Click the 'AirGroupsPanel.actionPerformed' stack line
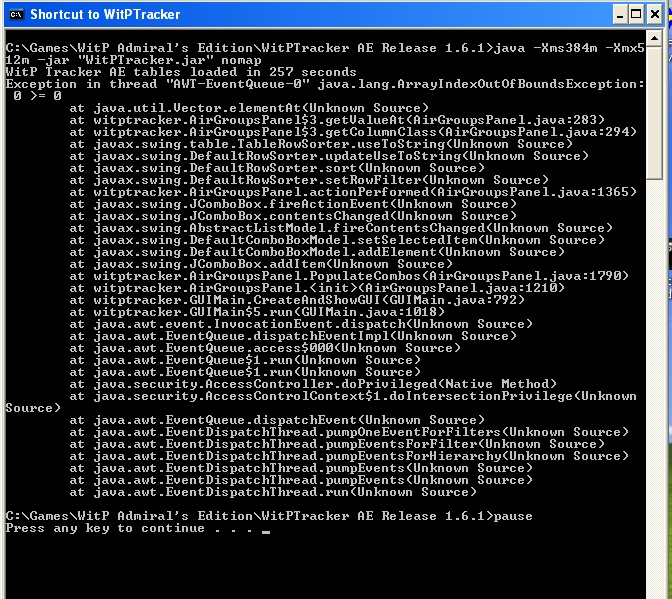Screen dimensions: 672x599 tap(353, 192)
